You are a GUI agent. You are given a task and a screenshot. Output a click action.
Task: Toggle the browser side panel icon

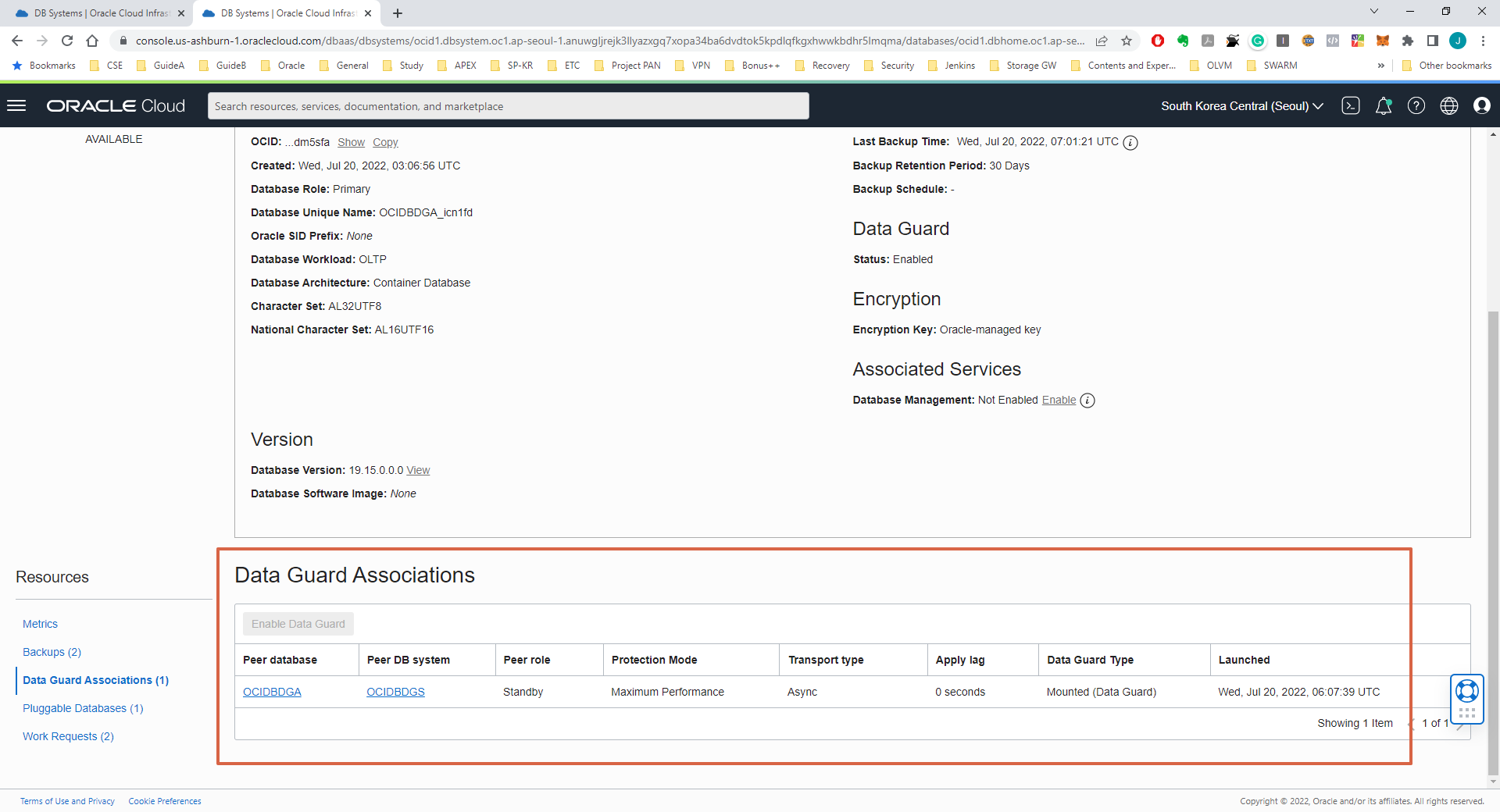1433,41
